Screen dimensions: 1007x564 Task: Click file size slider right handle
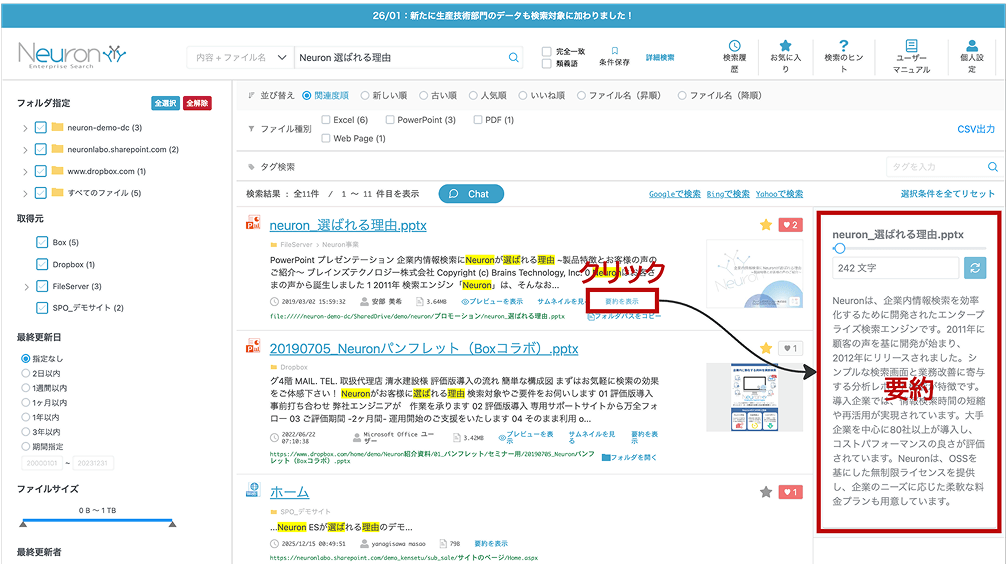(172, 524)
